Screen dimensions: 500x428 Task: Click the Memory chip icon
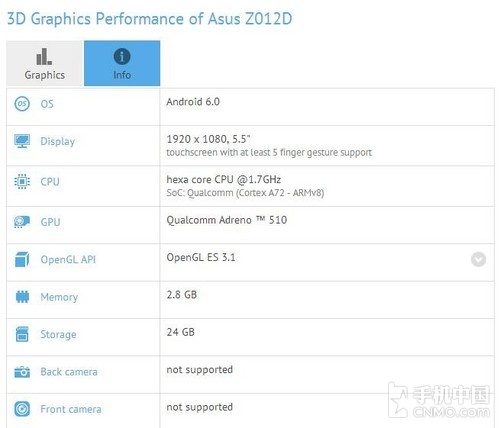[22, 297]
